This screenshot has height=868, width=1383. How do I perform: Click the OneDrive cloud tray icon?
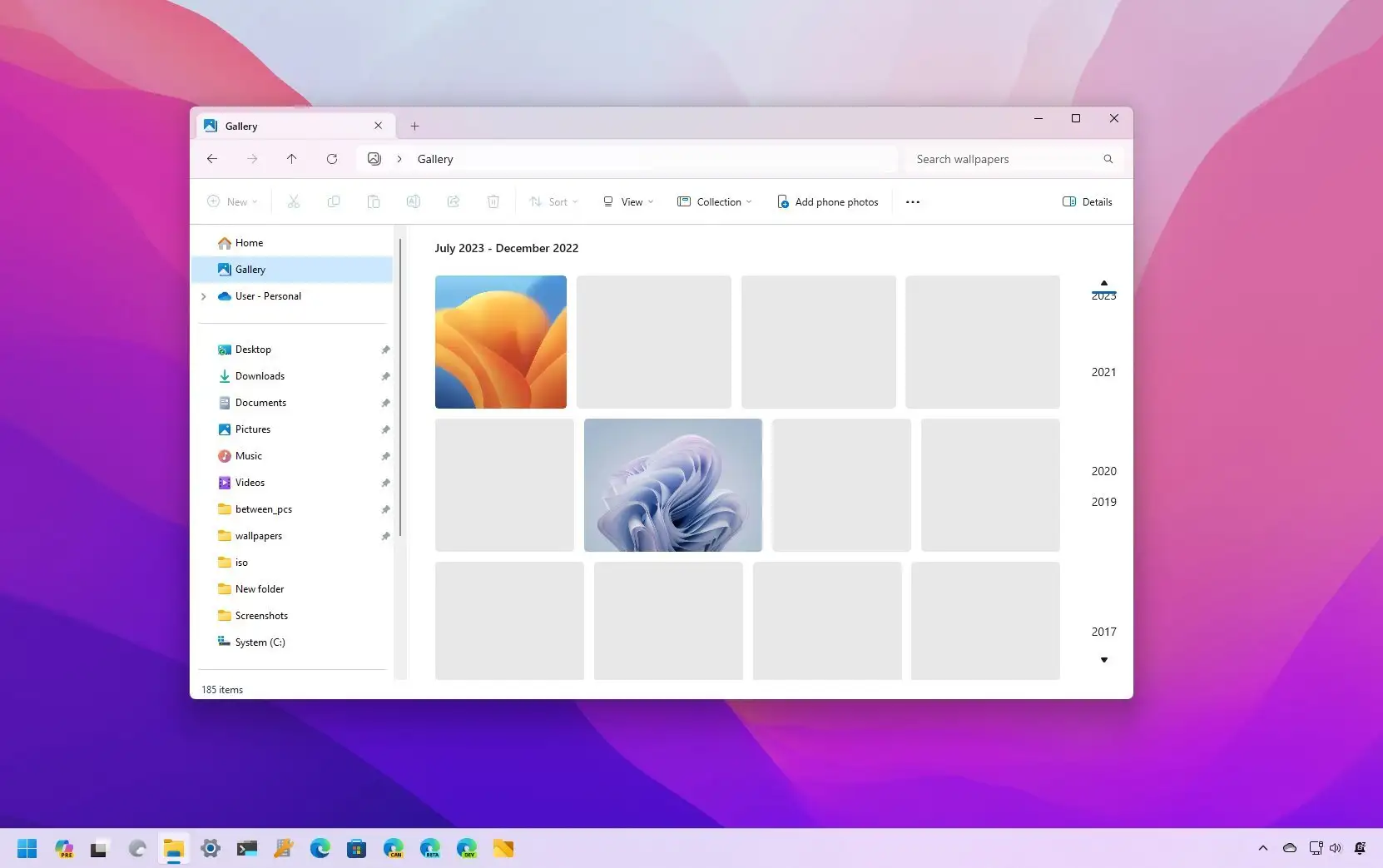(1290, 848)
